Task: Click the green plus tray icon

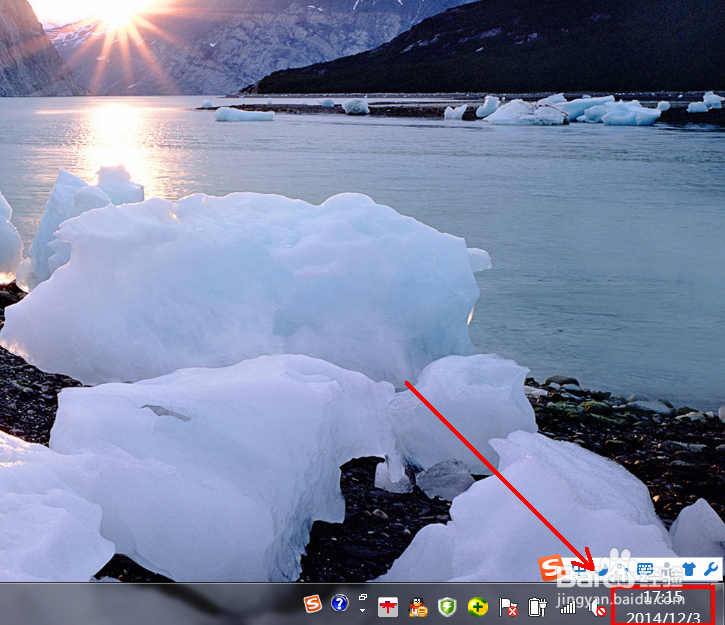Action: pos(478,607)
